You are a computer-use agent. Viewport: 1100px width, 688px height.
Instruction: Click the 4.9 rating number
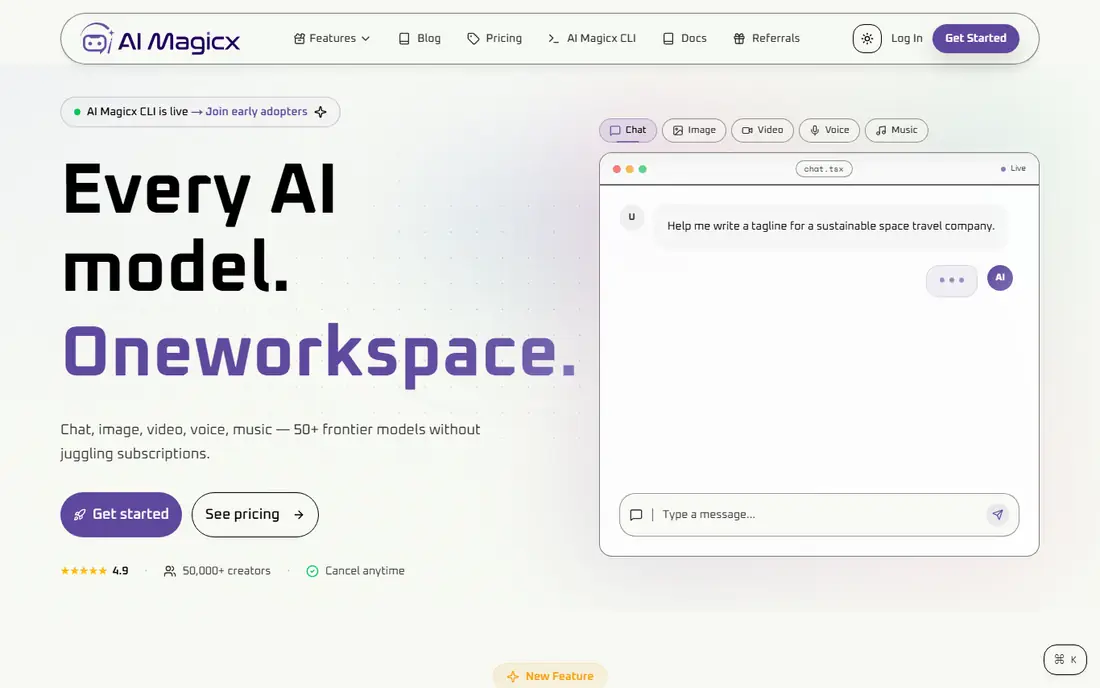[121, 571]
